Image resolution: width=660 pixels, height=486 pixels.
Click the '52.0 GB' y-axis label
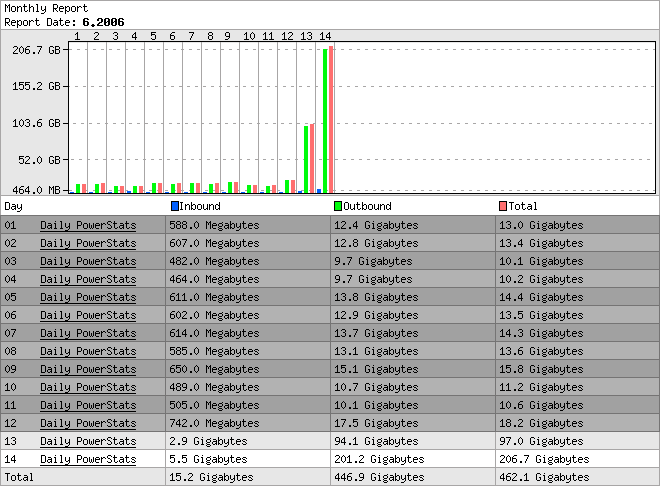(40, 160)
